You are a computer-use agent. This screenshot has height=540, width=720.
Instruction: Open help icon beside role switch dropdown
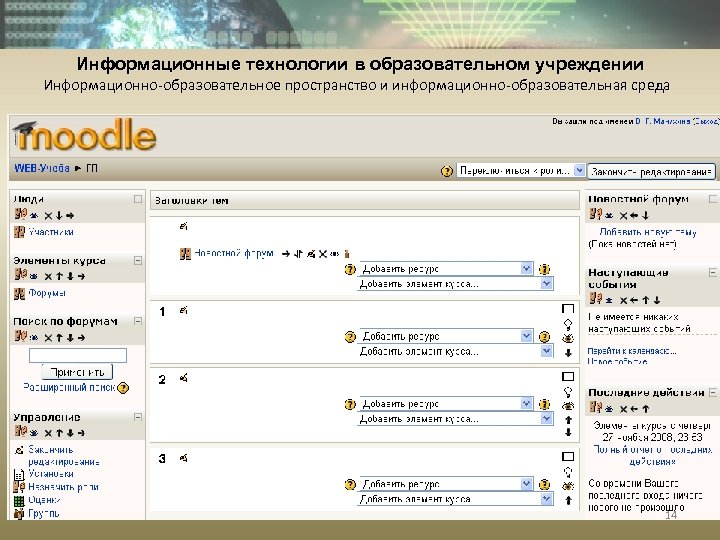click(446, 171)
